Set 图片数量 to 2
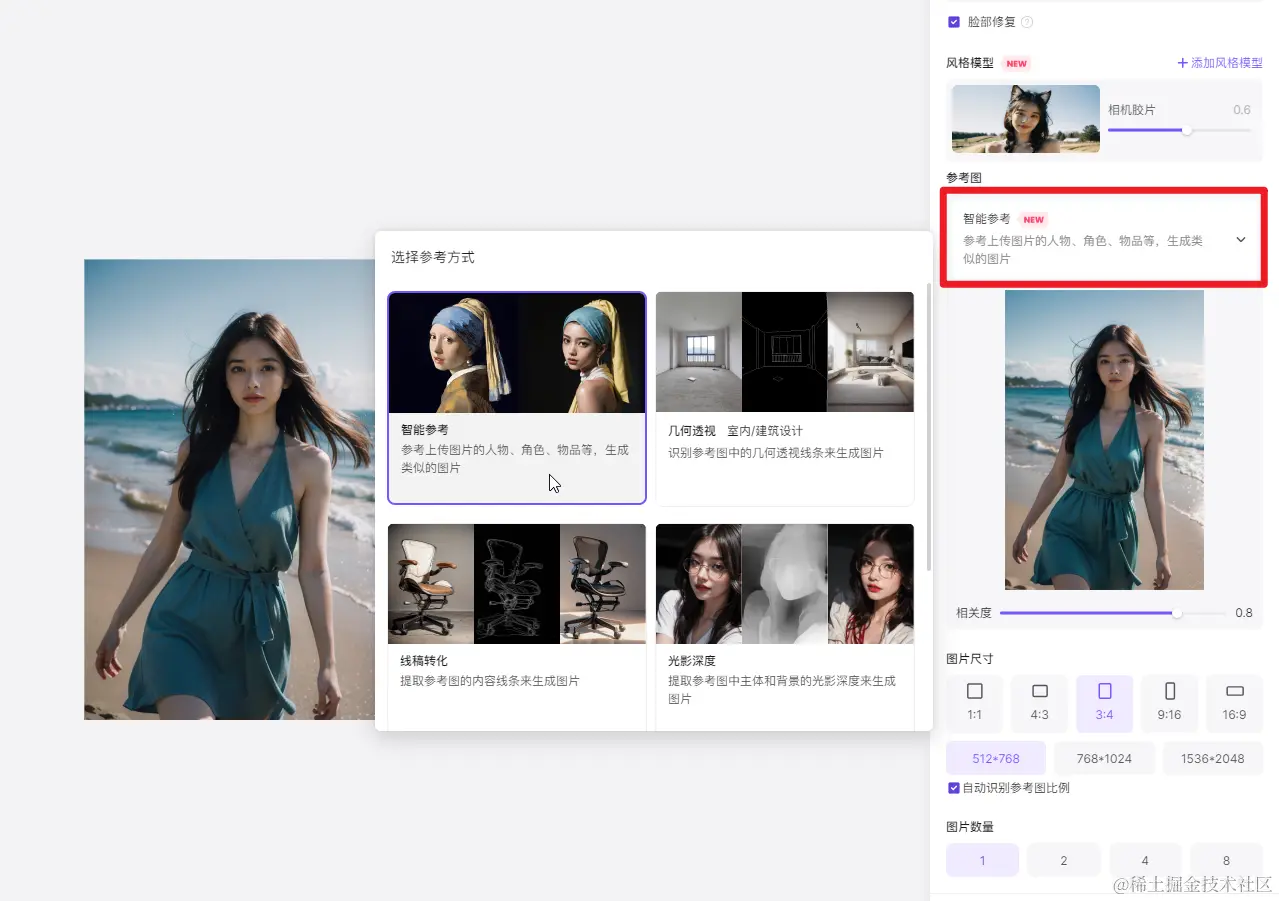 [1063, 860]
